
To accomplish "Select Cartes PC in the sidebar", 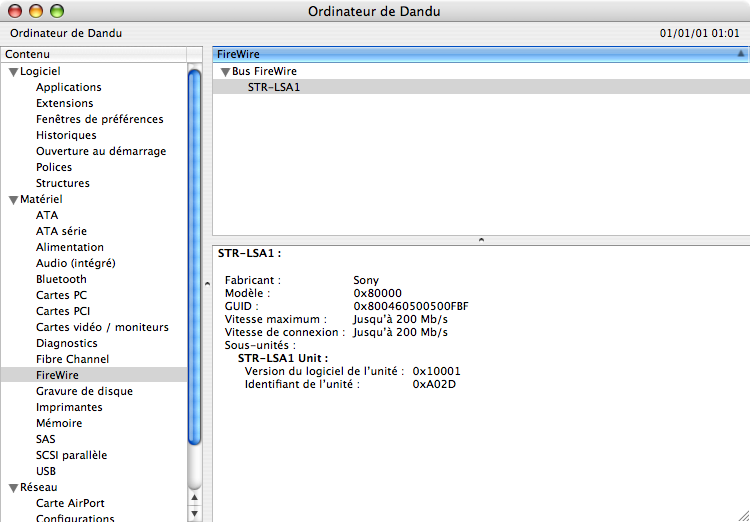I will (61, 295).
